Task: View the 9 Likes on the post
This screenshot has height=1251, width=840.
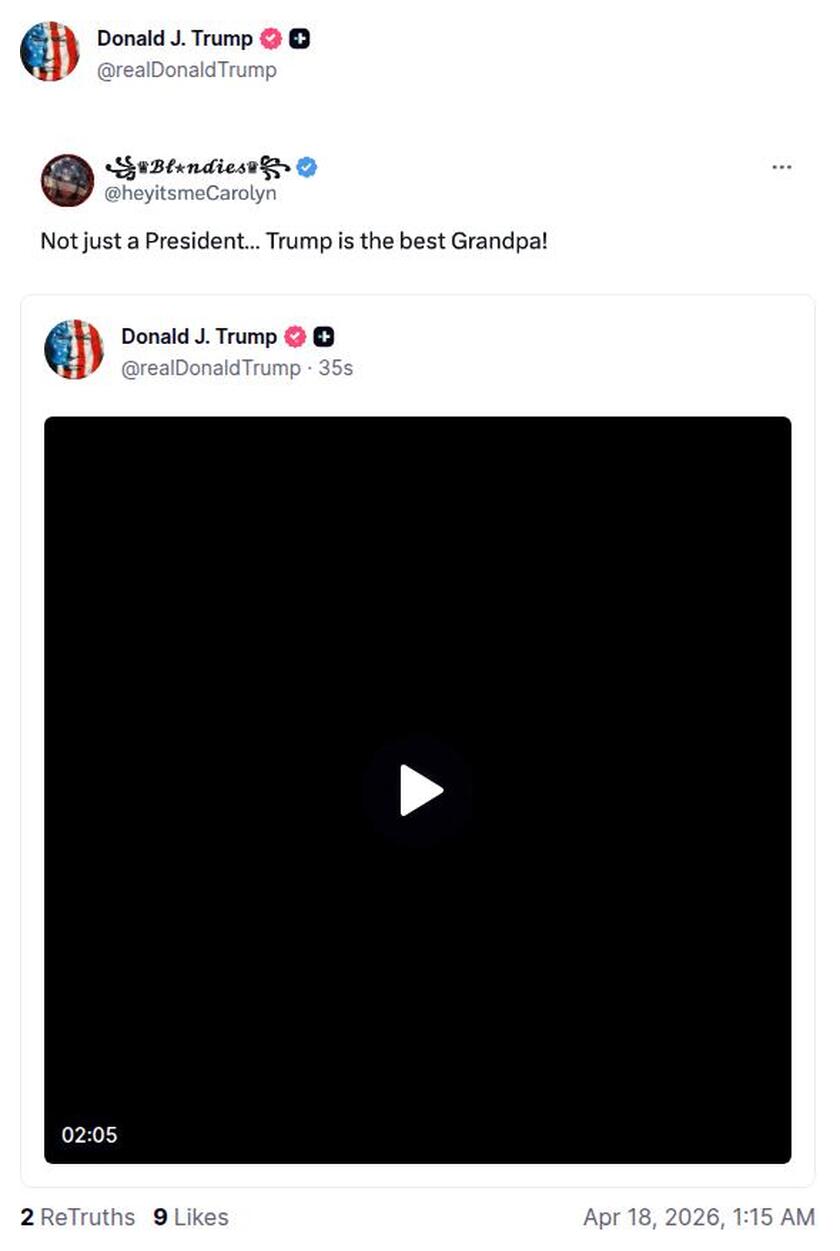Action: [190, 1217]
